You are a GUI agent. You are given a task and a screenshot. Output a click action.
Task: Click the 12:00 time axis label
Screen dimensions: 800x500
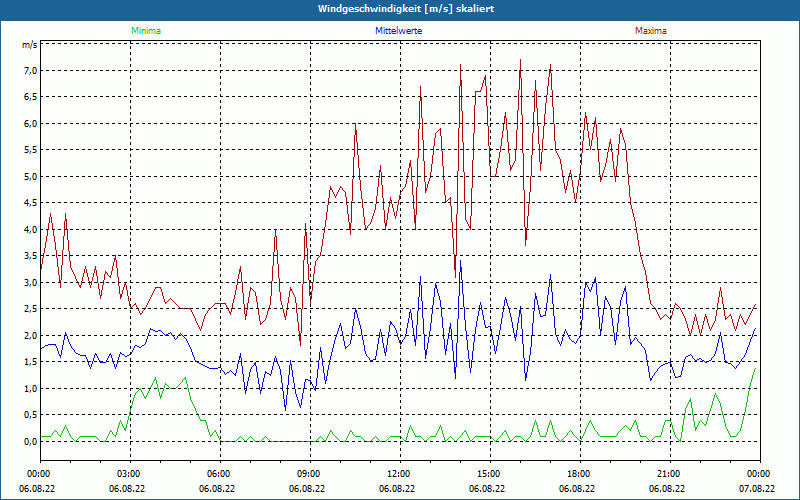(398, 473)
